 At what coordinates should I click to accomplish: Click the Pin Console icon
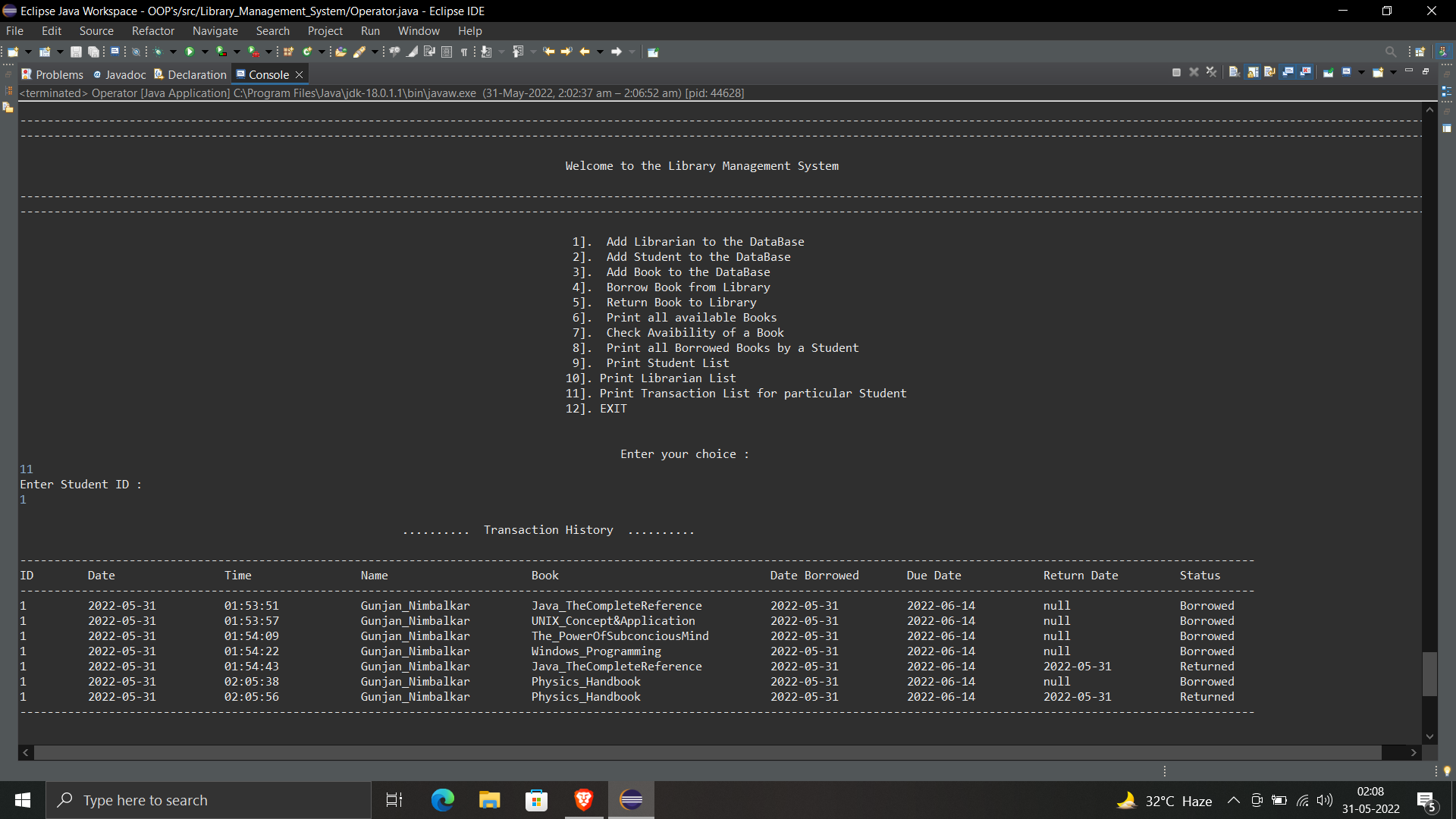click(1329, 72)
